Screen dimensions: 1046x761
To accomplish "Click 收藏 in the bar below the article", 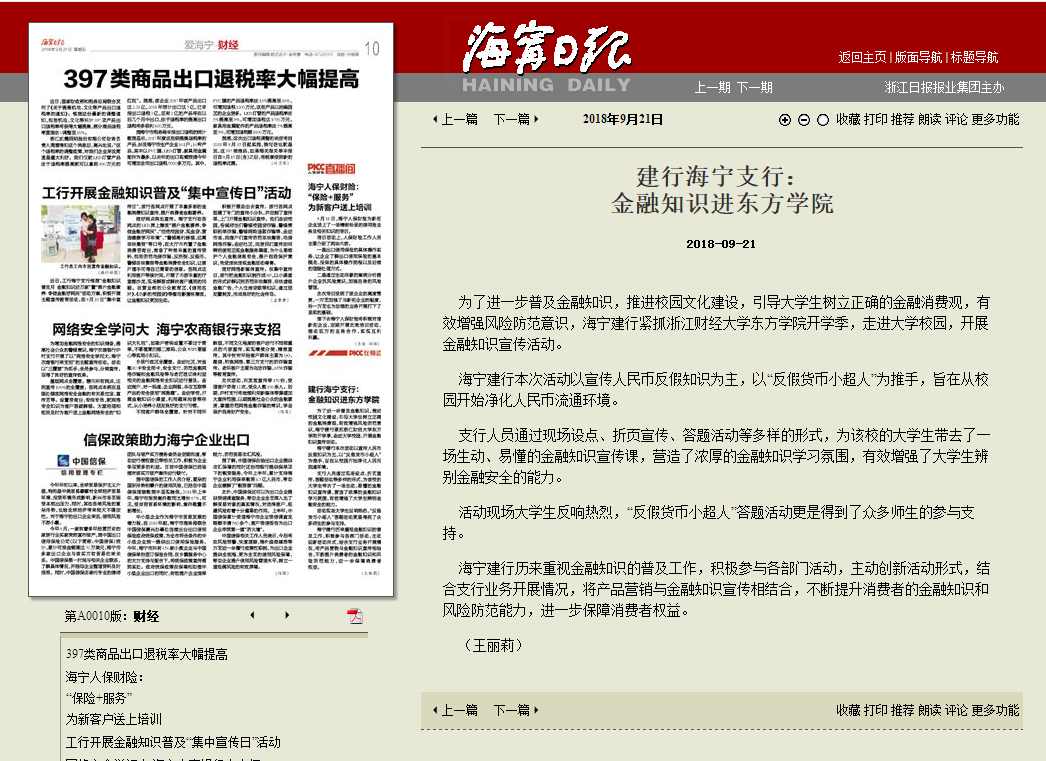I will pyautogui.click(x=848, y=710).
